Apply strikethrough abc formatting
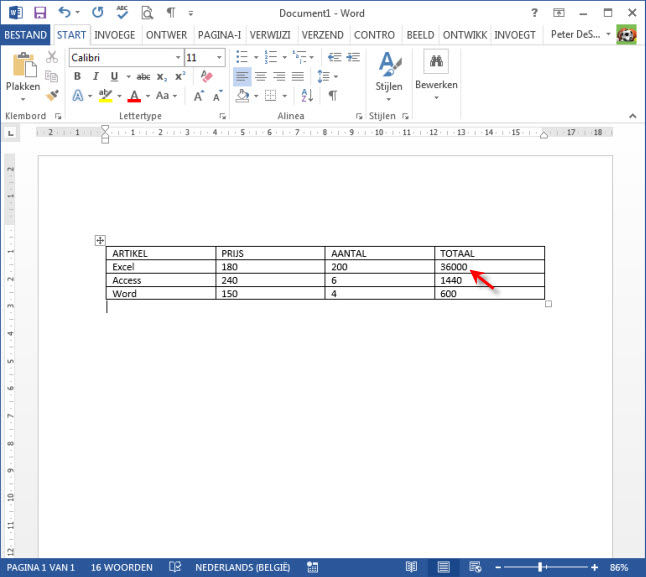The image size is (646, 577). pos(143,77)
